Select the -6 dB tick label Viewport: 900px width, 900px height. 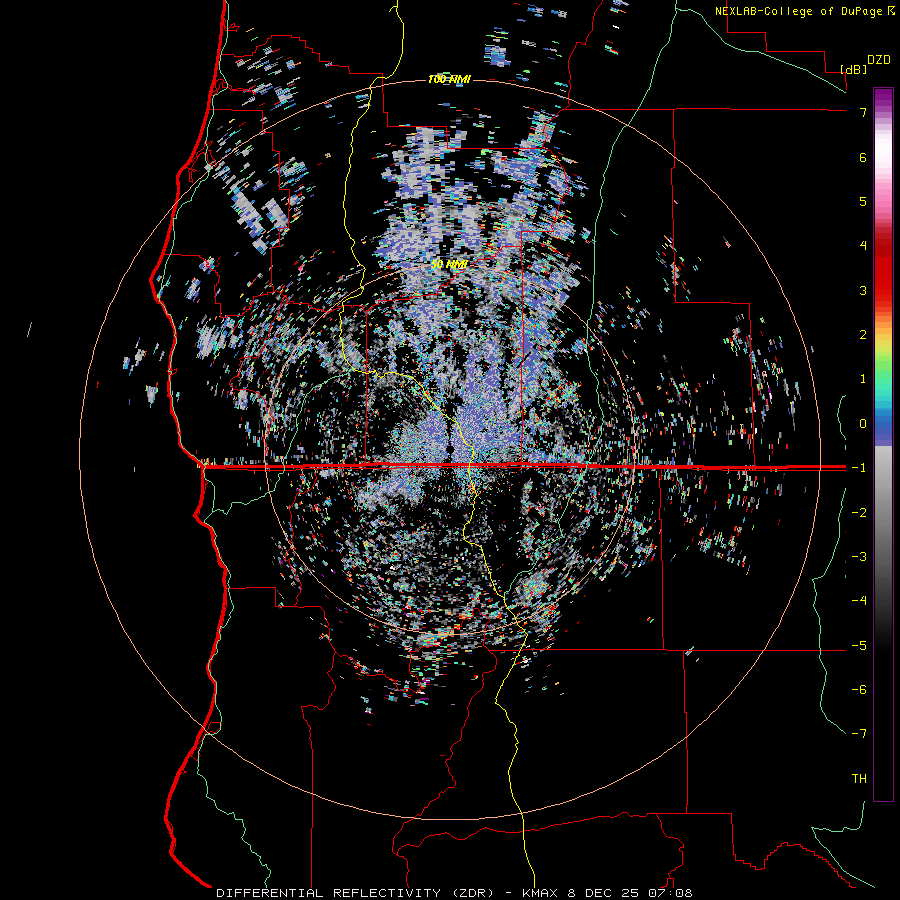[x=859, y=689]
